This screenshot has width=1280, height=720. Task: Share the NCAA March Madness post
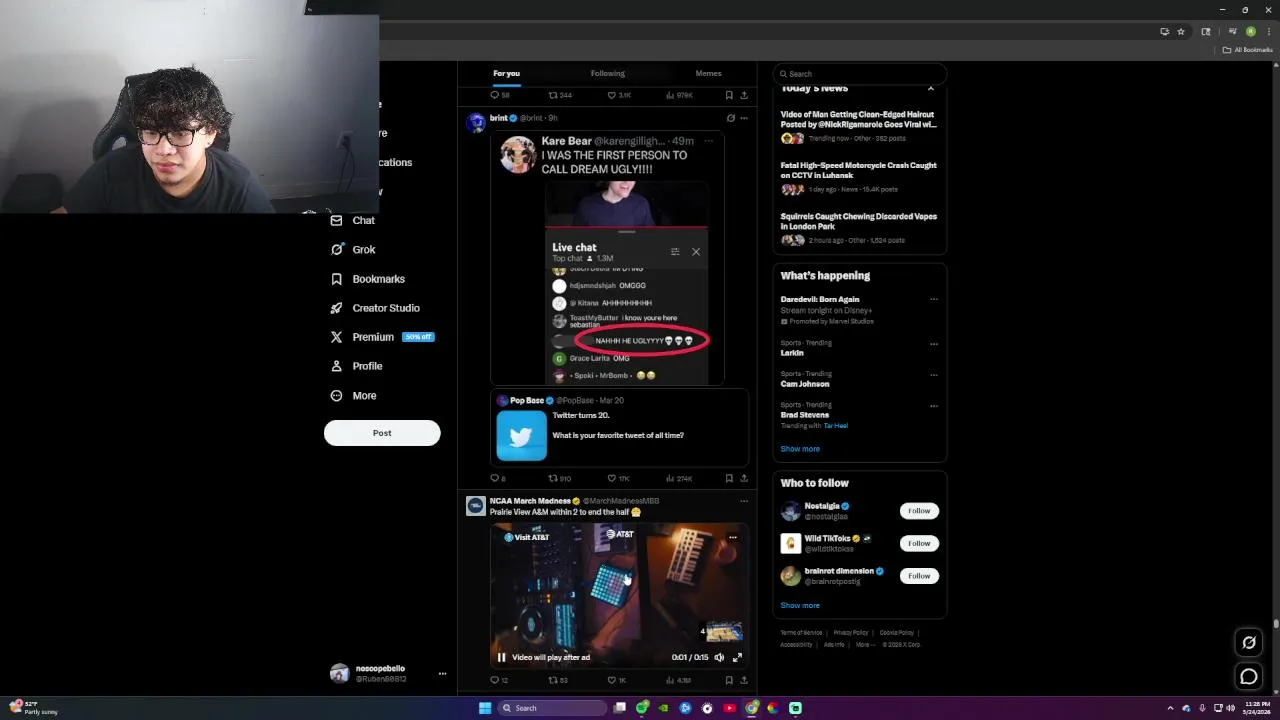743,680
